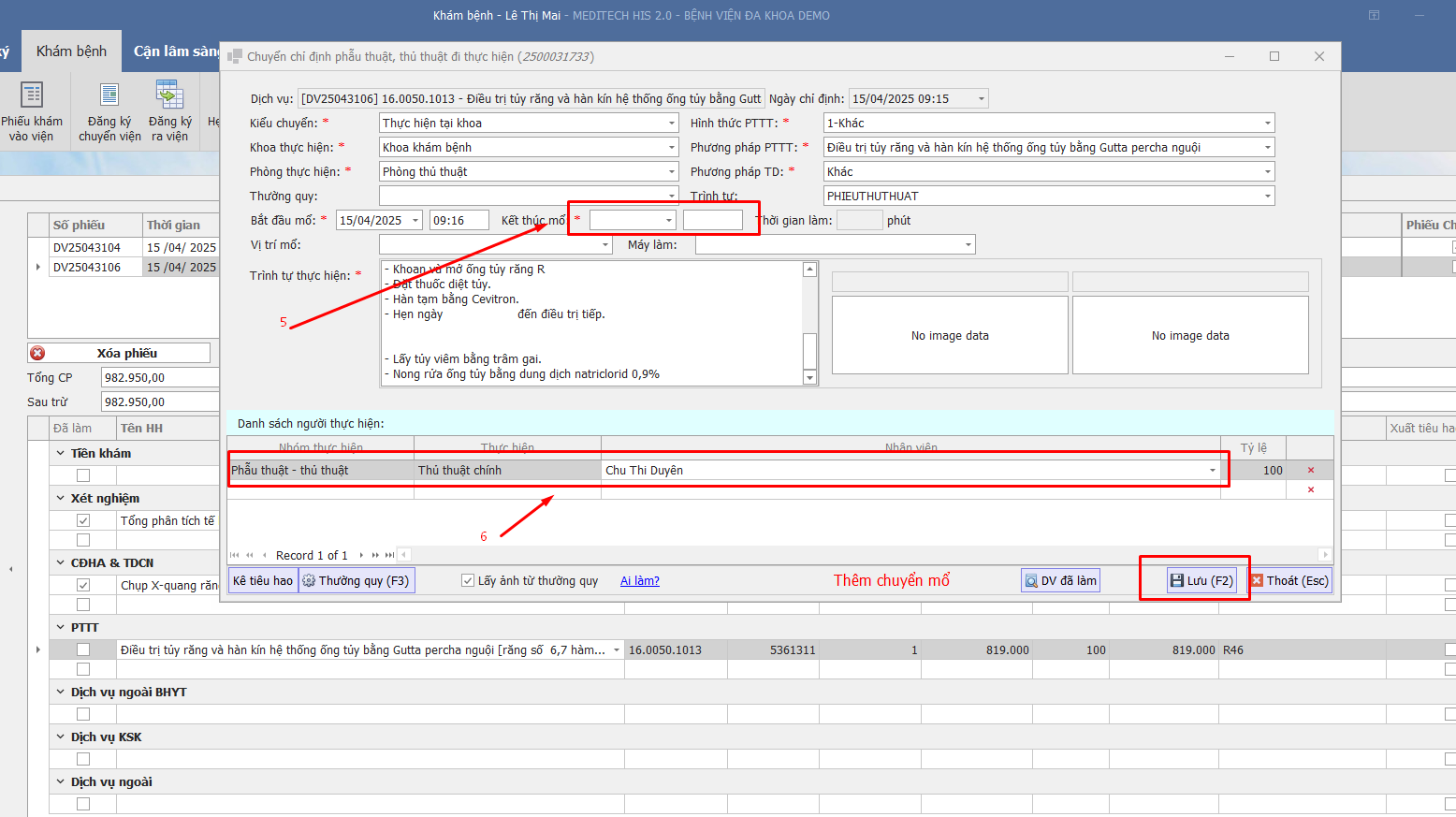The height and width of the screenshot is (817, 1456).
Task: Delete the Chu Thị Duyên row
Action: click(x=1310, y=470)
